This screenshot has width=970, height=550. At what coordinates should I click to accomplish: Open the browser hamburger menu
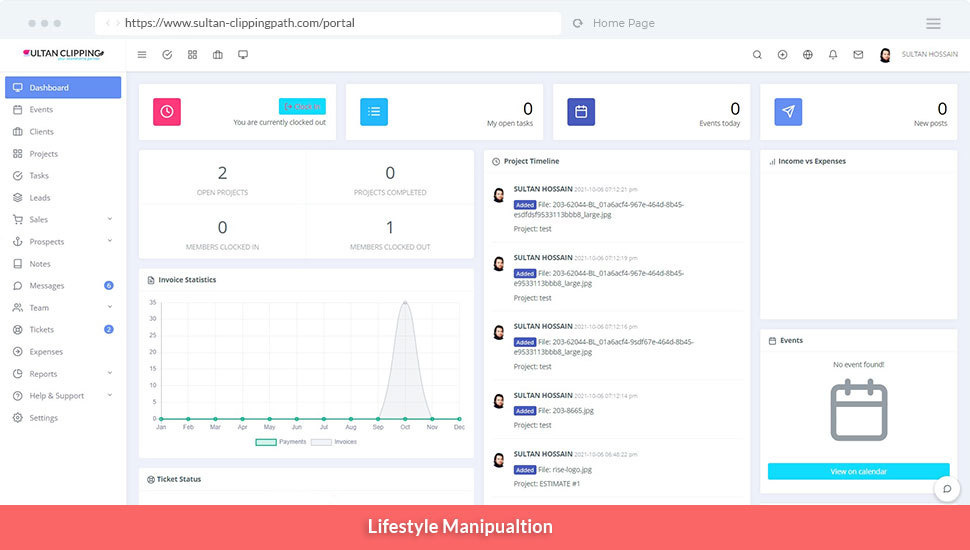933,24
